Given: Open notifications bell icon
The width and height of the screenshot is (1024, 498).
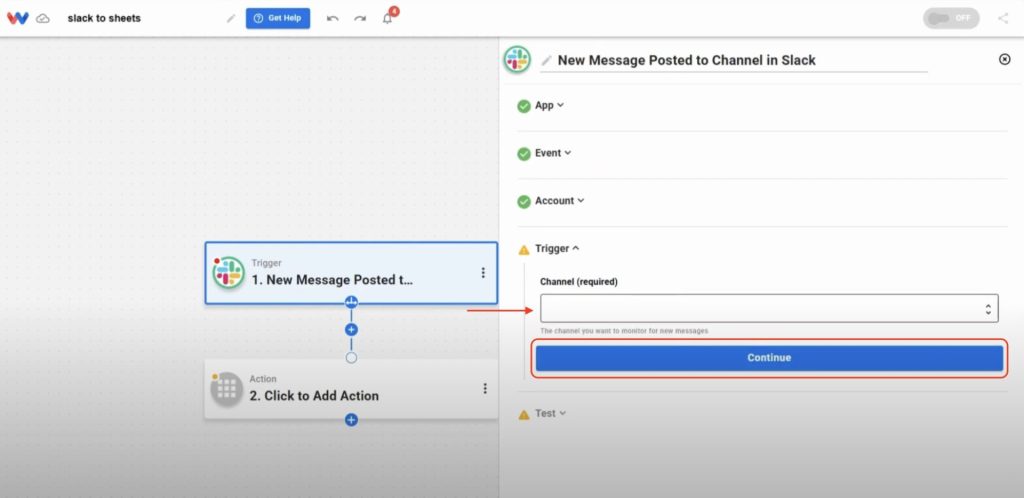Looking at the screenshot, I should tap(388, 18).
